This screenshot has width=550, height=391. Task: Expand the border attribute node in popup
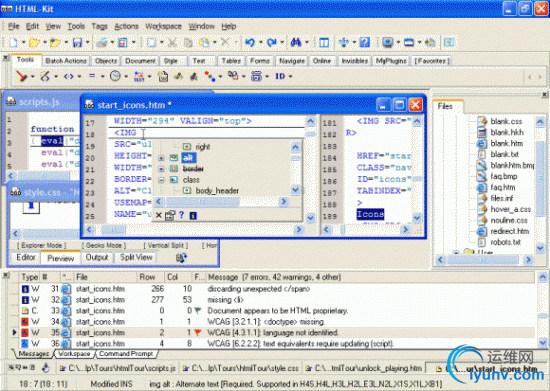[161, 169]
